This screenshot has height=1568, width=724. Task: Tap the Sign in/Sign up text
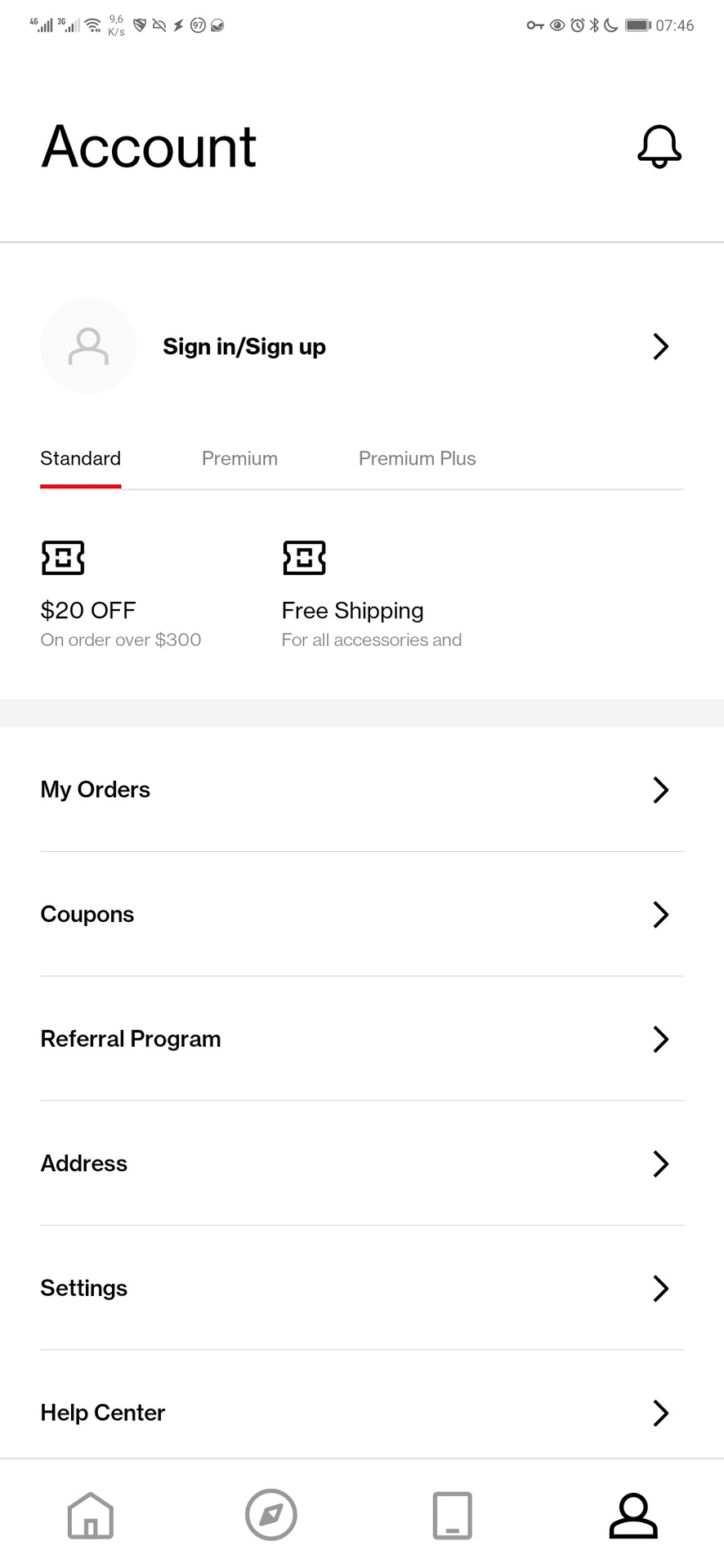click(244, 347)
